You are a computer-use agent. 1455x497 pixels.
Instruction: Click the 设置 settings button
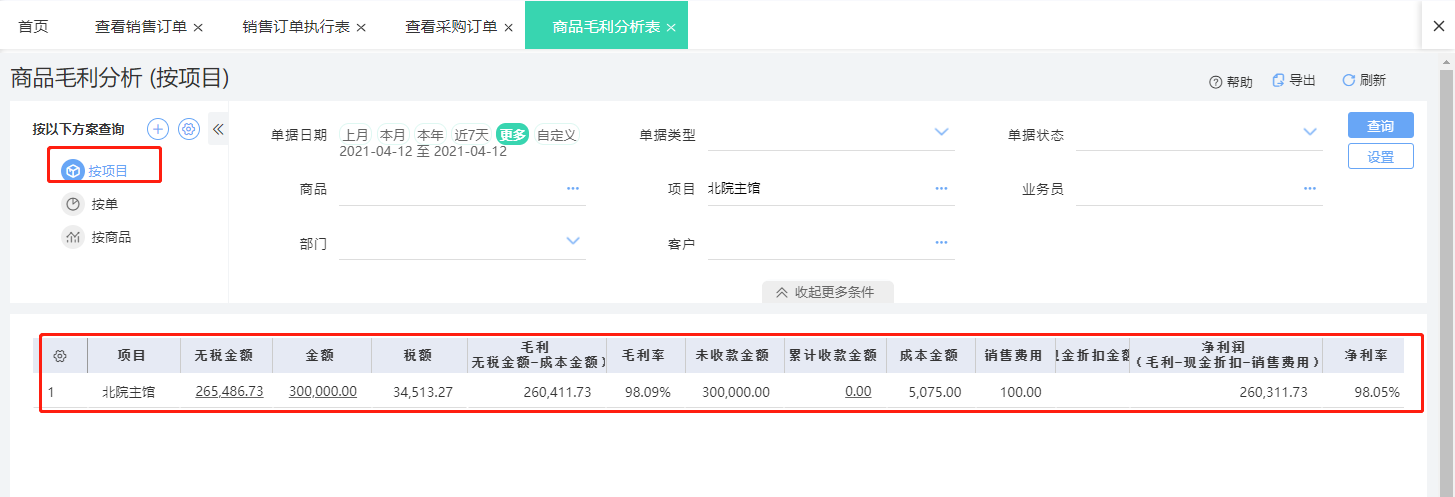(x=1380, y=156)
